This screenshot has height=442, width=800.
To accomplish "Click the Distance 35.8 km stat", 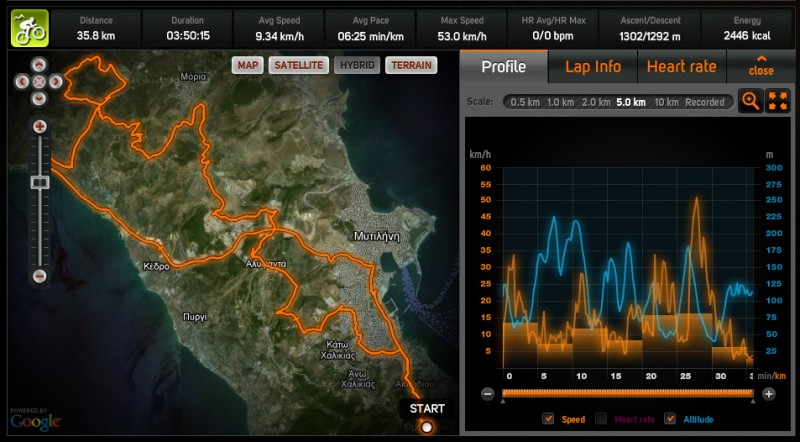I will pos(96,29).
